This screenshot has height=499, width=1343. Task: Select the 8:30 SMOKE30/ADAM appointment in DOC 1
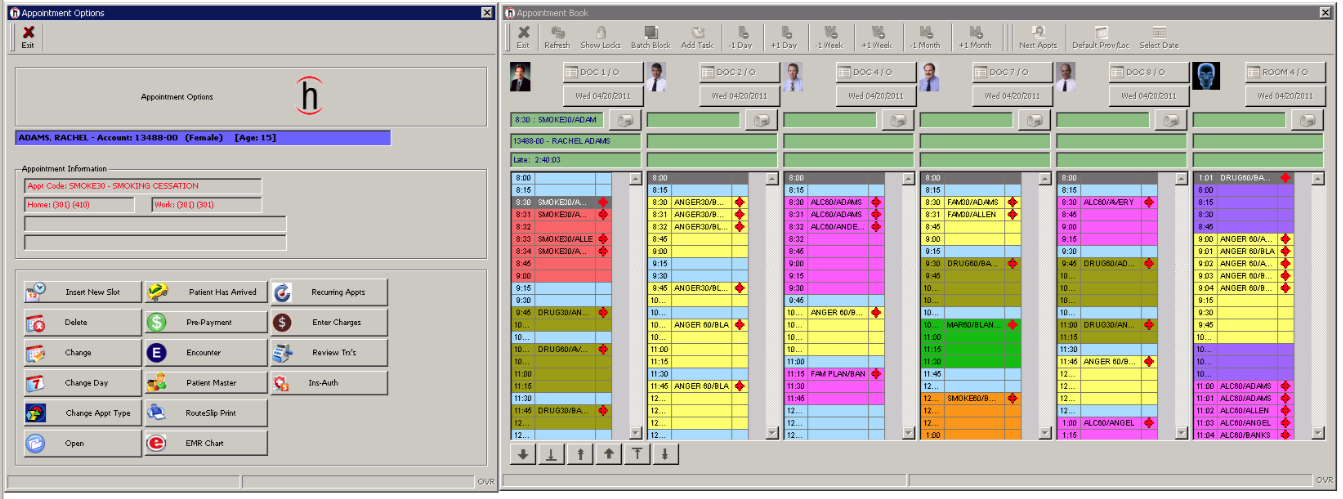[x=560, y=202]
